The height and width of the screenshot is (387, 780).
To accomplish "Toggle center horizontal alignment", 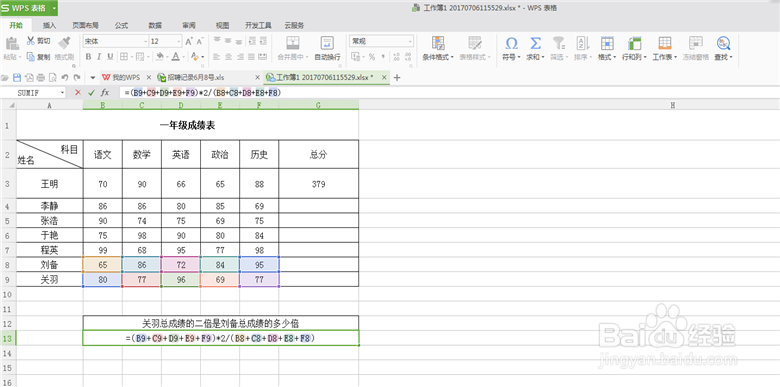I will (228, 57).
